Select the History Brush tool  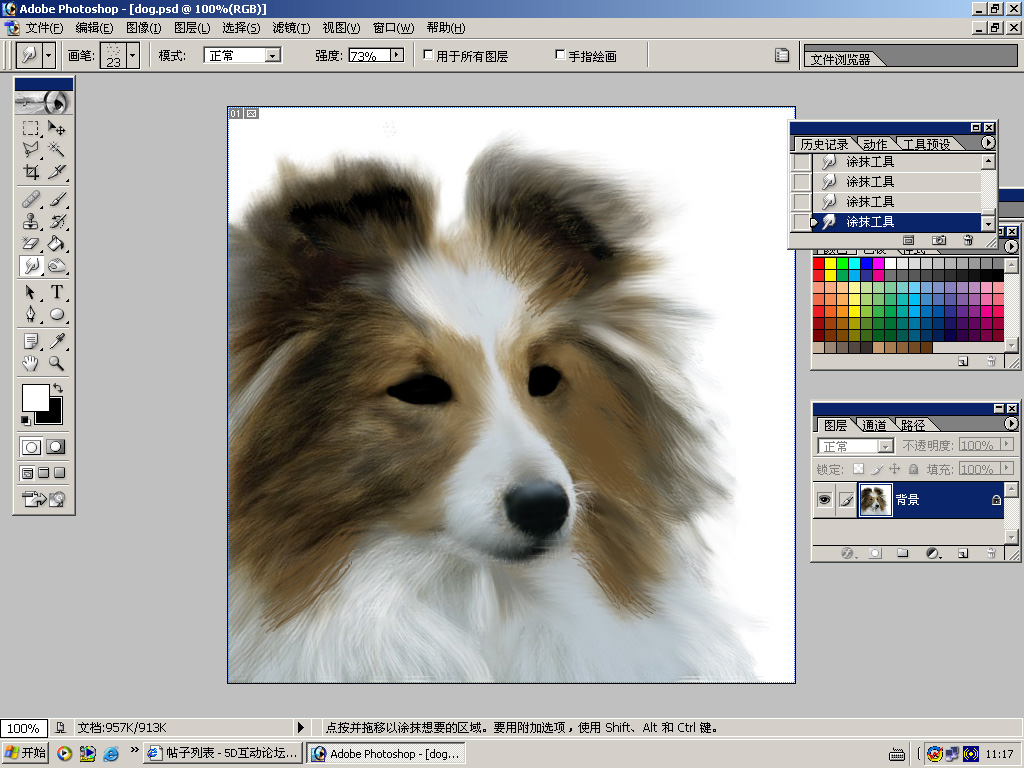point(57,221)
